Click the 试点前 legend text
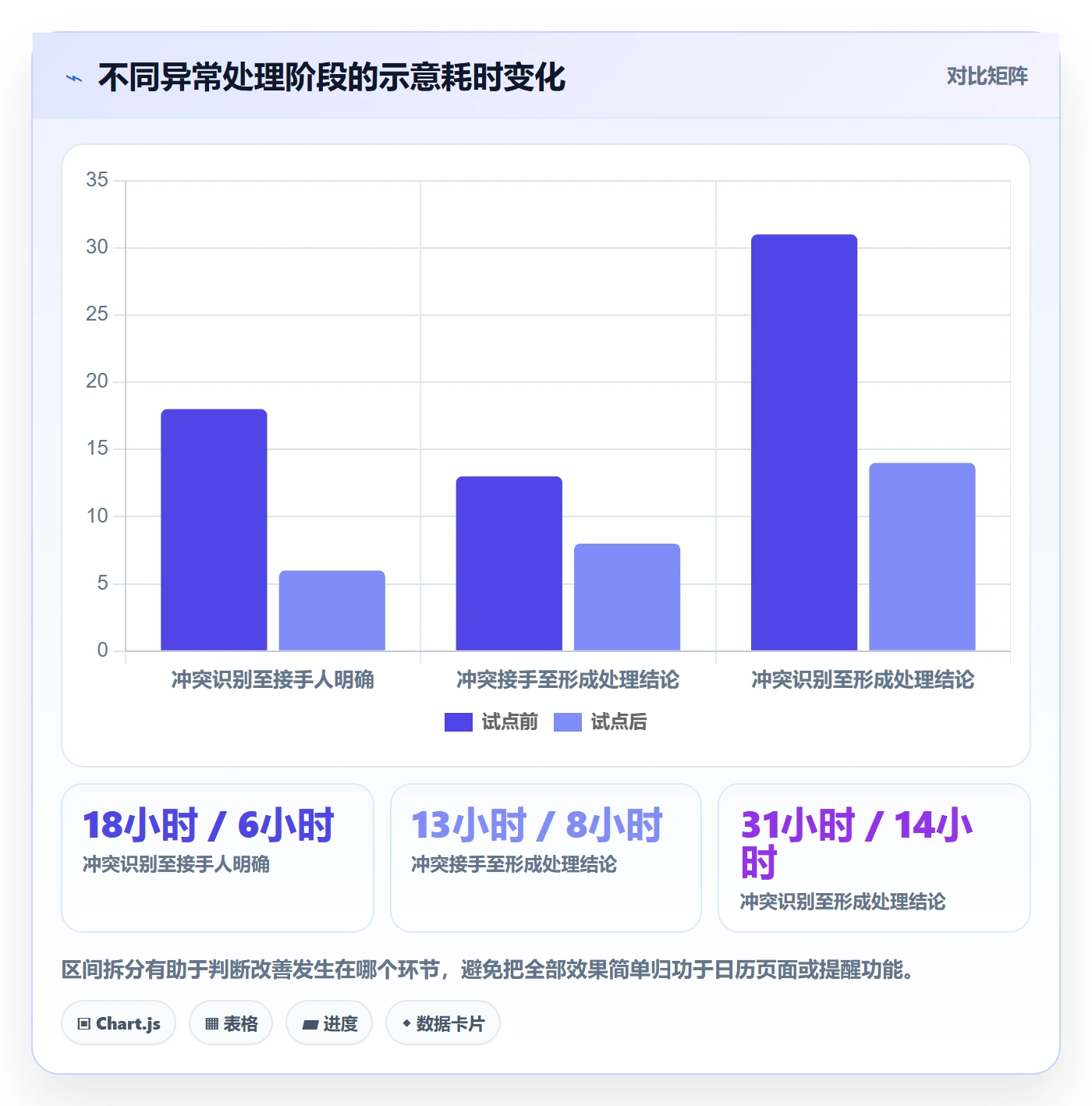Image resolution: width=1092 pixels, height=1106 pixels. [x=509, y=722]
